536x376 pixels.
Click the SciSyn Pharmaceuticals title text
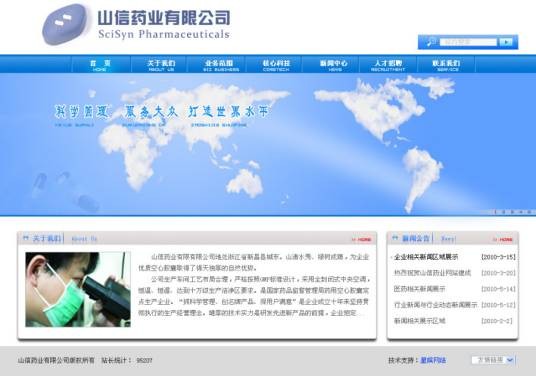click(x=164, y=34)
